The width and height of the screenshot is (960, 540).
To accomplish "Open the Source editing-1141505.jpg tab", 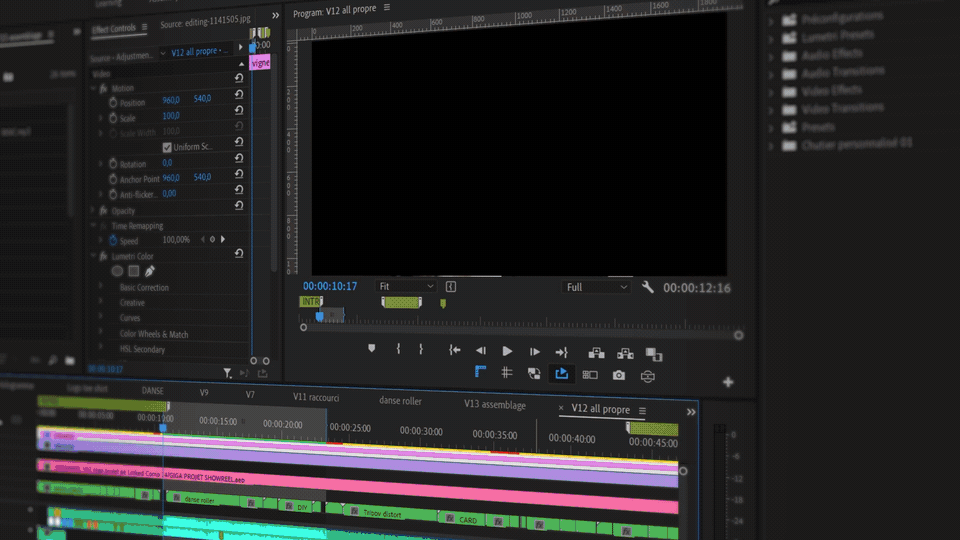I will (x=205, y=21).
